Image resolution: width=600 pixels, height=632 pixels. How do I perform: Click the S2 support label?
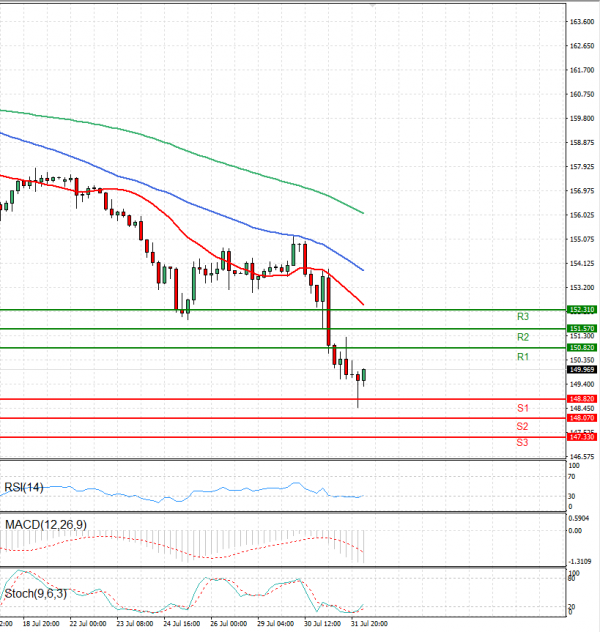point(522,426)
